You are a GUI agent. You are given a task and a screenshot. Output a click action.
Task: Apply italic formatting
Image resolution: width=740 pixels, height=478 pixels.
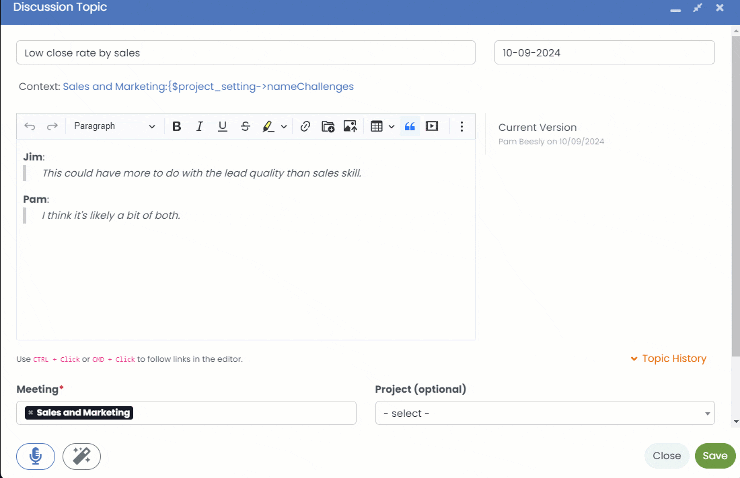click(x=199, y=127)
